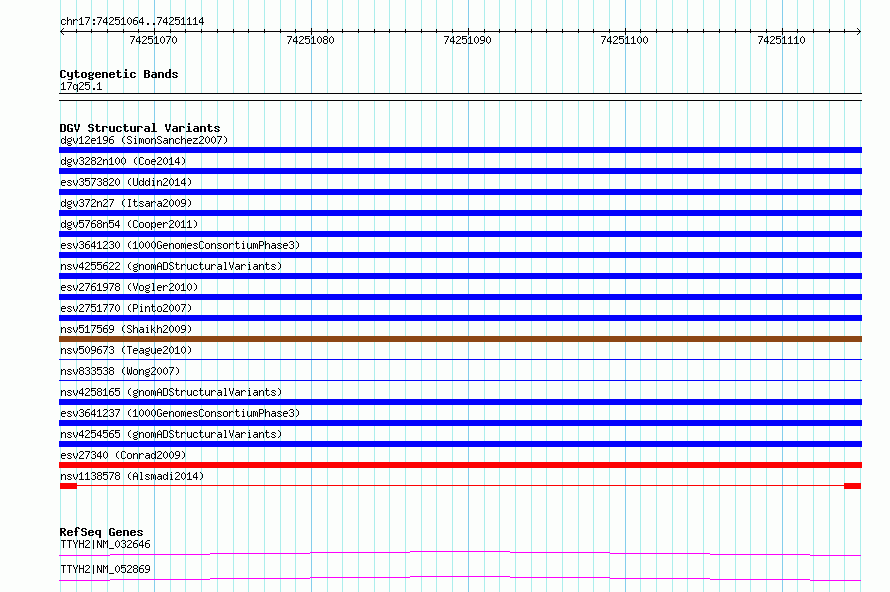890x592 pixels.
Task: Click the right red block of nsv1138578
Action: (853, 486)
